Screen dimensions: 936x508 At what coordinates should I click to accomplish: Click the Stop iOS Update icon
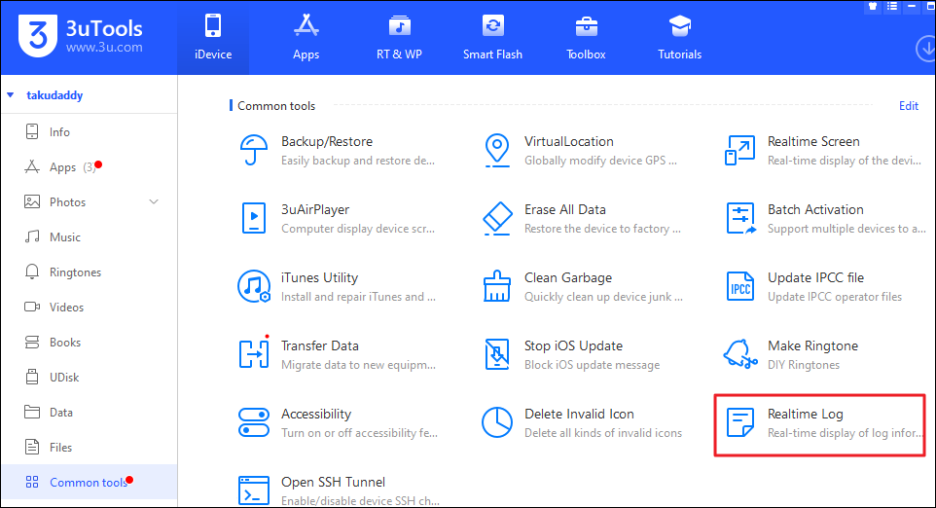coord(497,354)
